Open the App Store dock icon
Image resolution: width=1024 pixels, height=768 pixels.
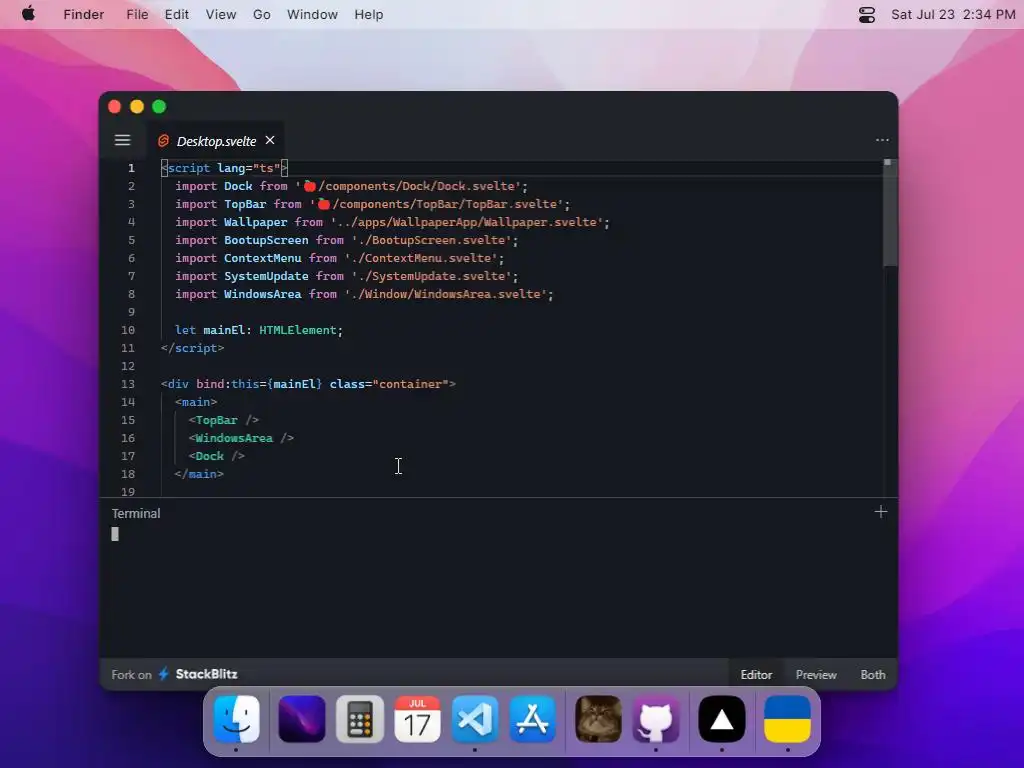pos(533,720)
